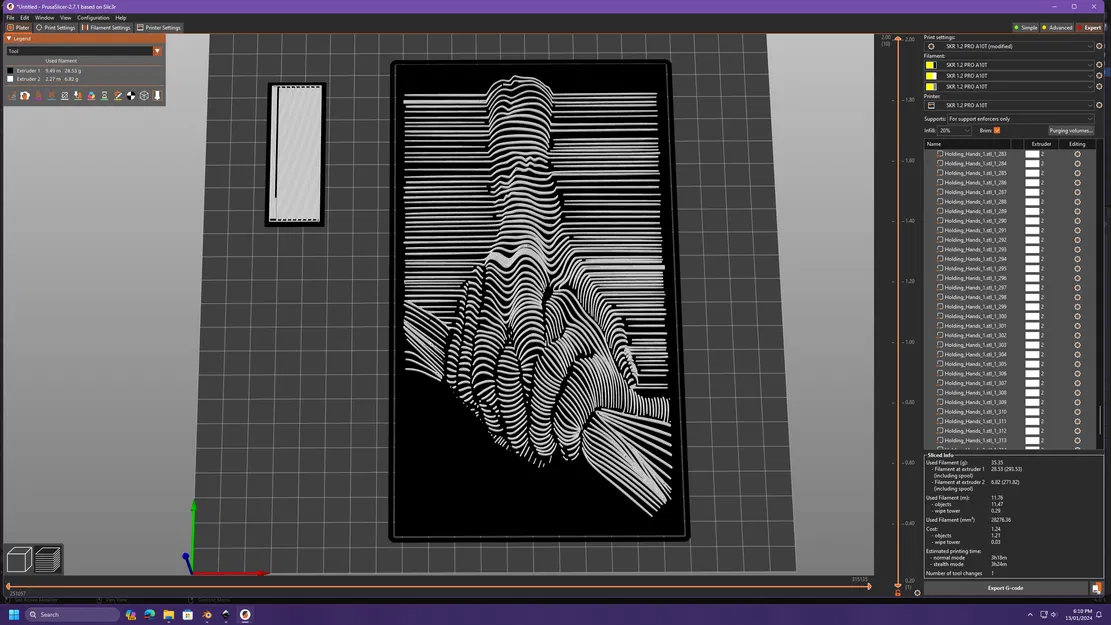This screenshot has width=1111, height=625.
Task: Toggle Color changes visibility icon in legend
Action: (x=91, y=96)
